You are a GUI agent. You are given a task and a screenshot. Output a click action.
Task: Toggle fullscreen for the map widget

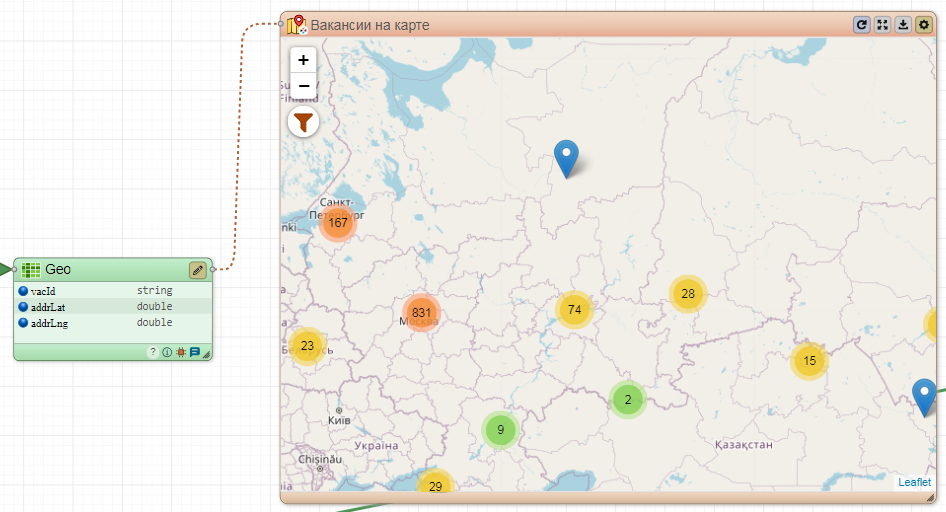tap(882, 25)
